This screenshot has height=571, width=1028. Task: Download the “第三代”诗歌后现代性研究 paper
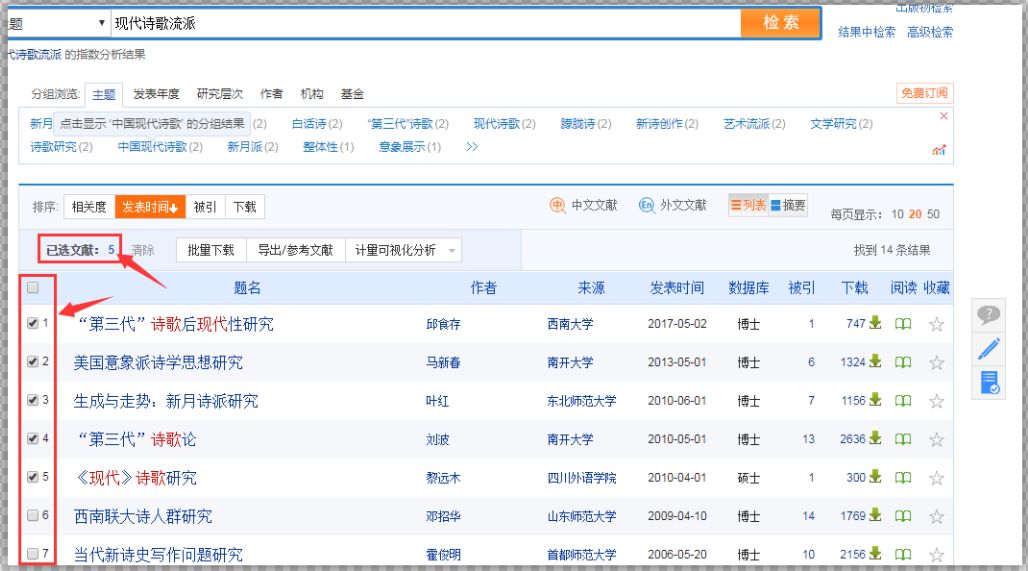(x=875, y=323)
